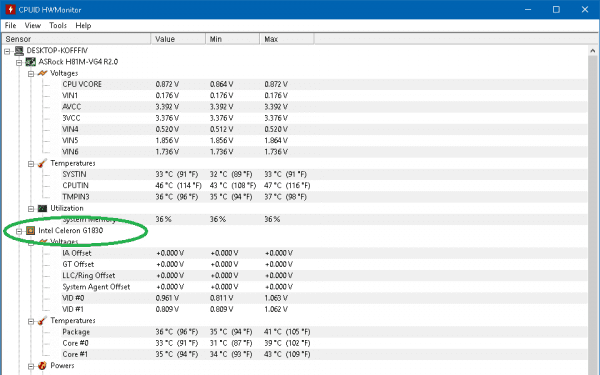Collapse the ASRock H81M-VG4 R2.0 node
The height and width of the screenshot is (375, 600).
pos(19,62)
